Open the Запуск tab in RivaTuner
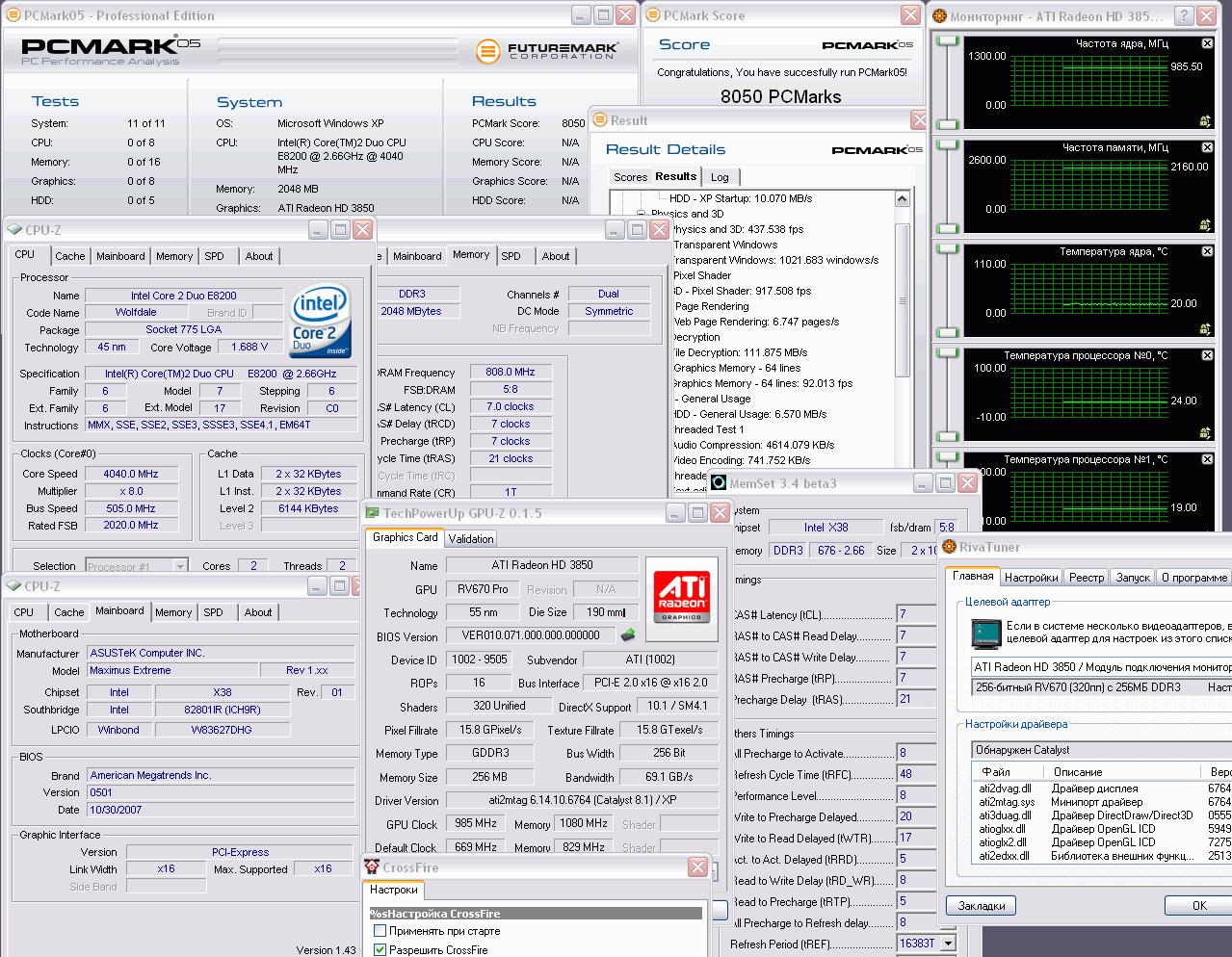This screenshot has width=1232, height=957. pyautogui.click(x=1133, y=578)
